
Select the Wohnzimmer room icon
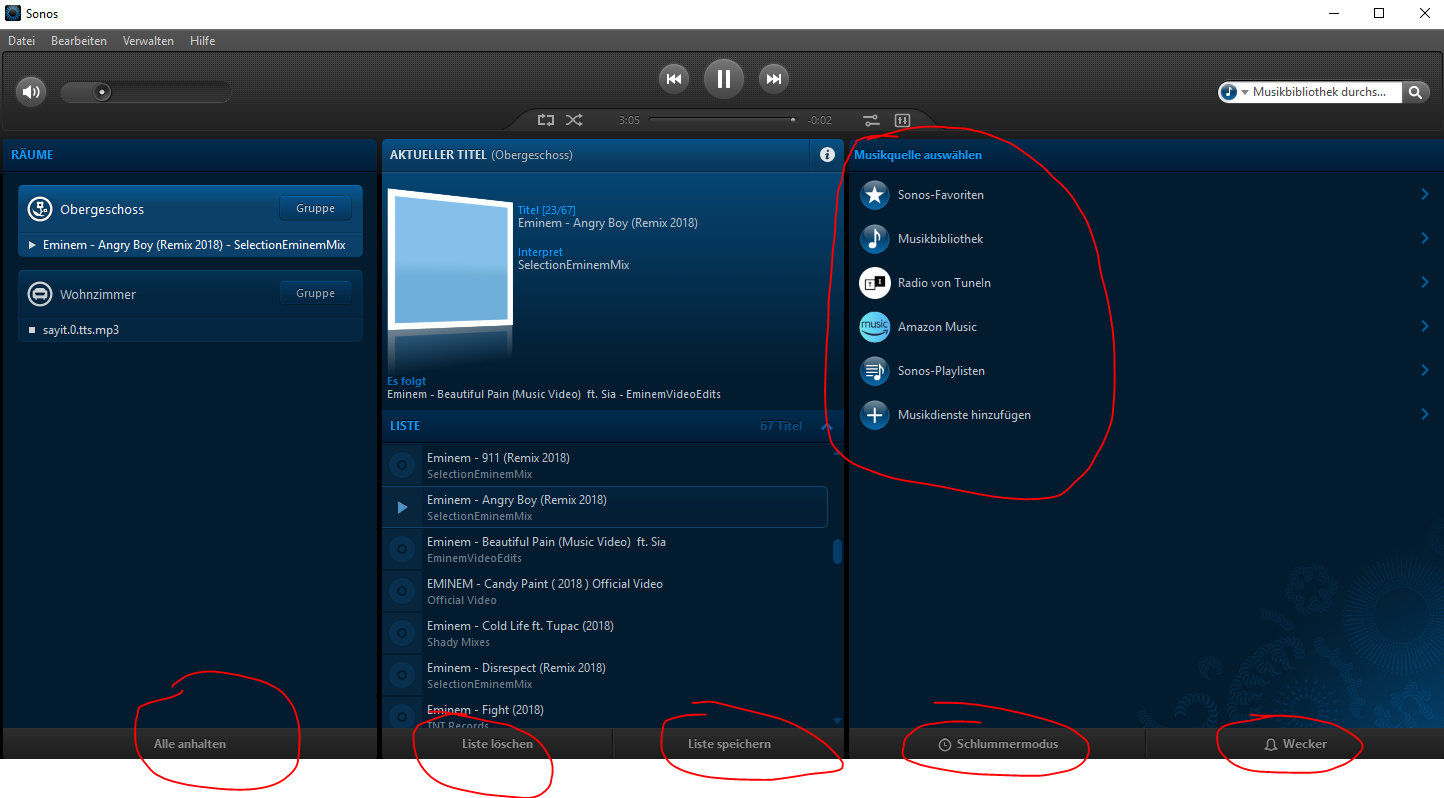tap(39, 294)
